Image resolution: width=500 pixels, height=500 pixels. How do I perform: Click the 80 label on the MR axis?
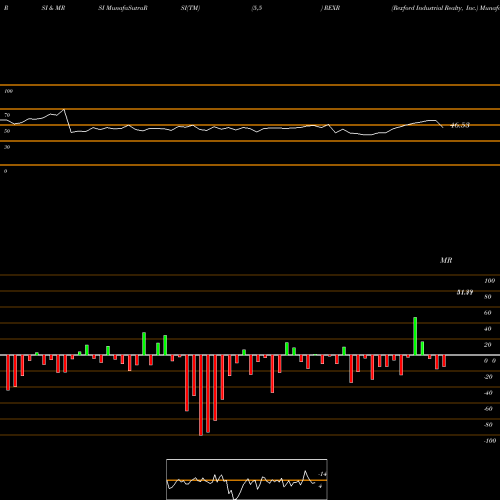coord(488,297)
